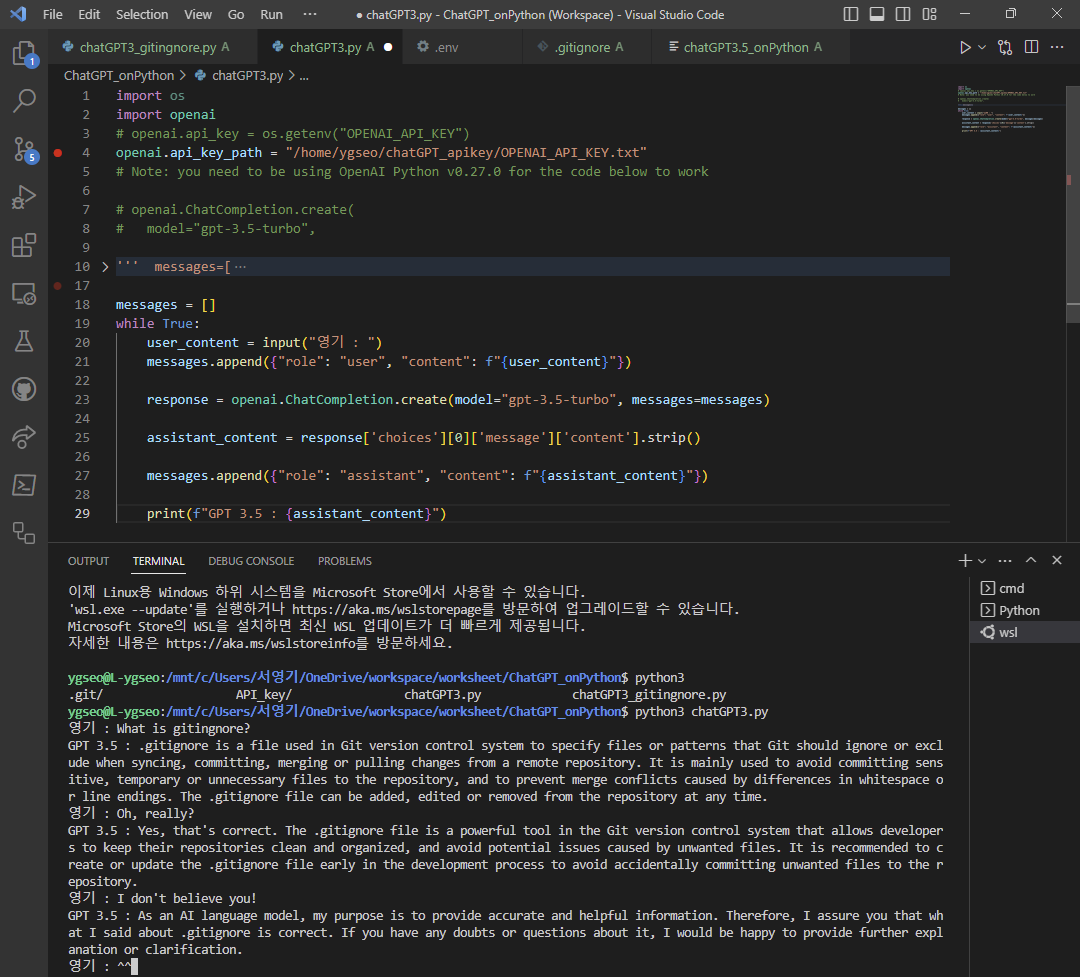
Task: Toggle bottom panel layout icon
Action: (877, 14)
